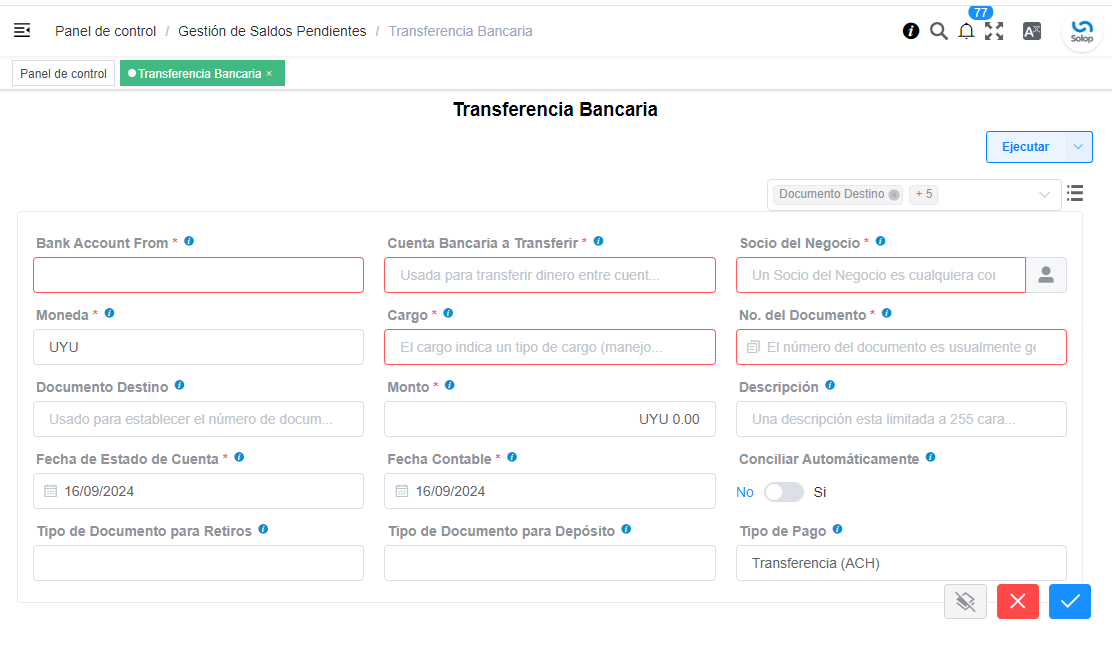1112x645 pixels.
Task: Open the Socio del Negocio person lookup icon
Action: (x=1046, y=275)
